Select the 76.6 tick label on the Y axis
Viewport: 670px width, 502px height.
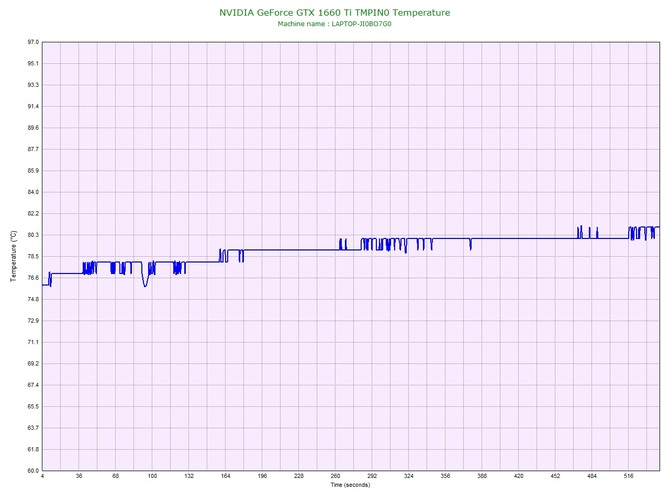[x=32, y=278]
